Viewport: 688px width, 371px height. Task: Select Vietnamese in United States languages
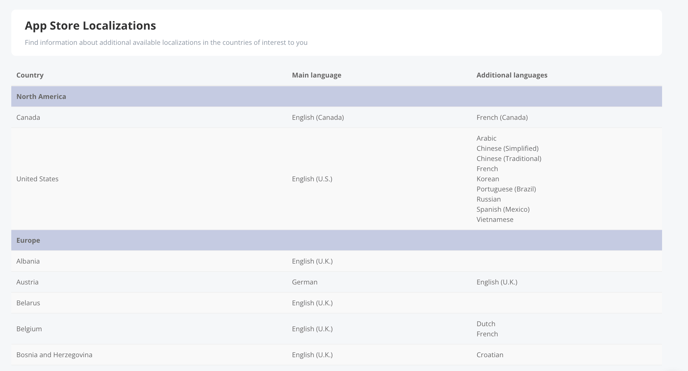click(494, 220)
